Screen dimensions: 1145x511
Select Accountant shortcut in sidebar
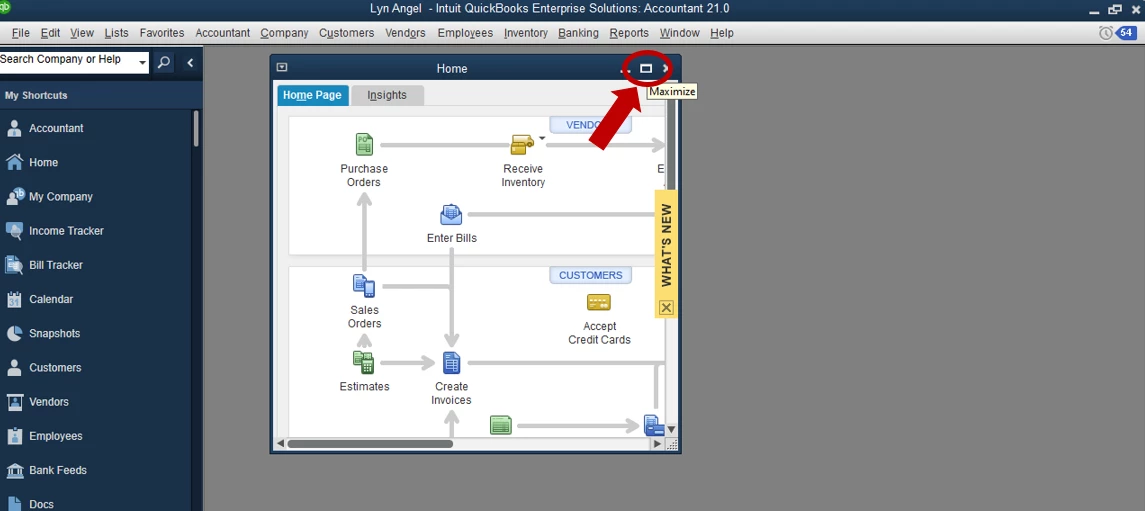pyautogui.click(x=56, y=128)
